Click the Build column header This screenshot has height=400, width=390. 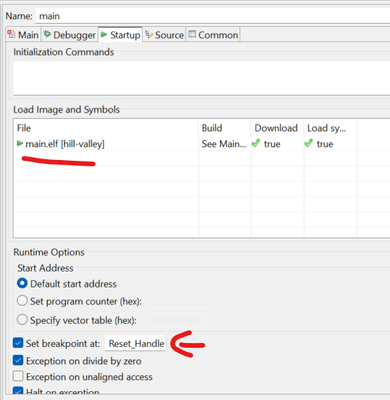225,128
